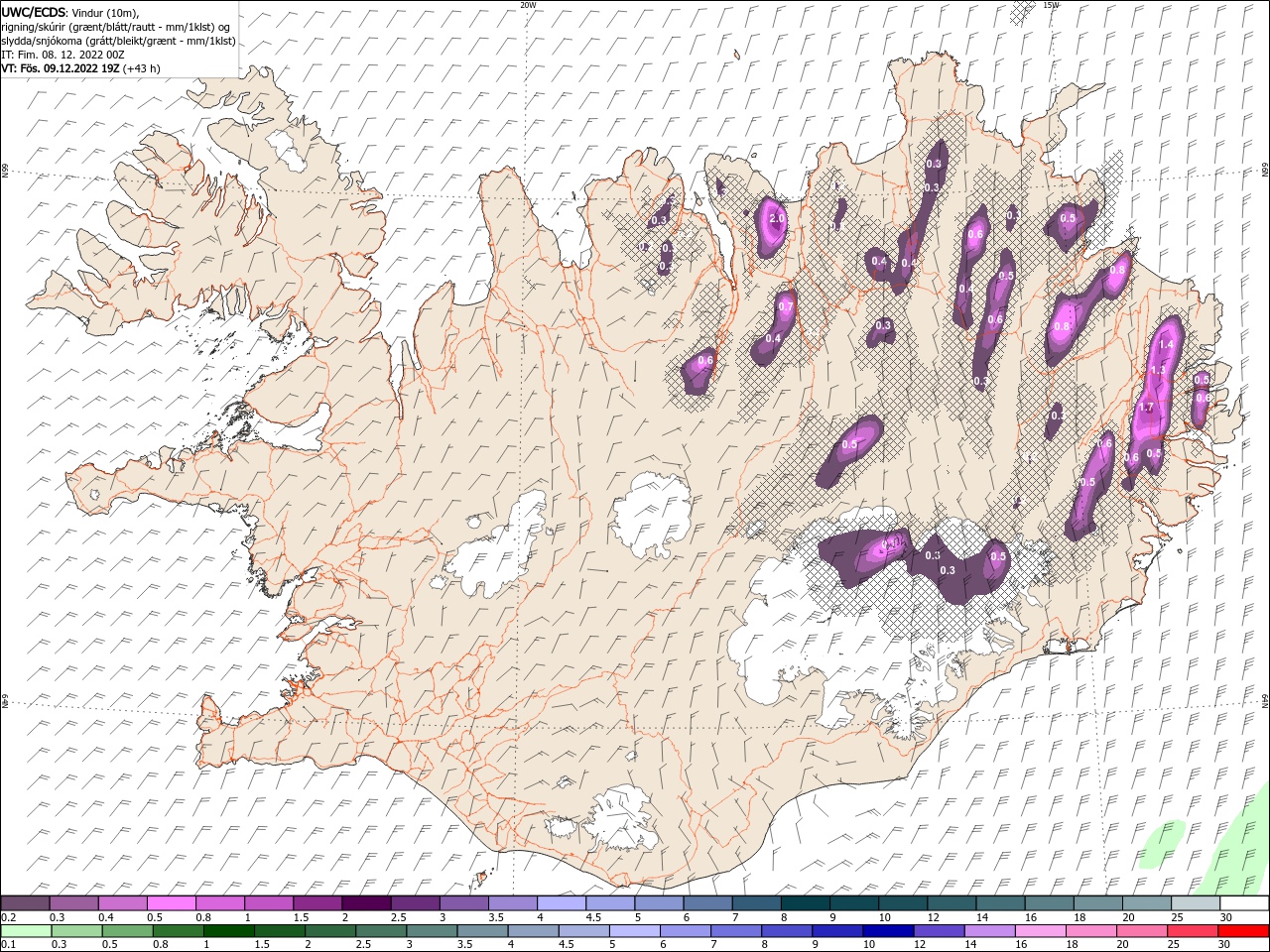The image size is (1270, 952).
Task: Select the bright pink upper legend swatch at 0.5
Action: [x=172, y=903]
